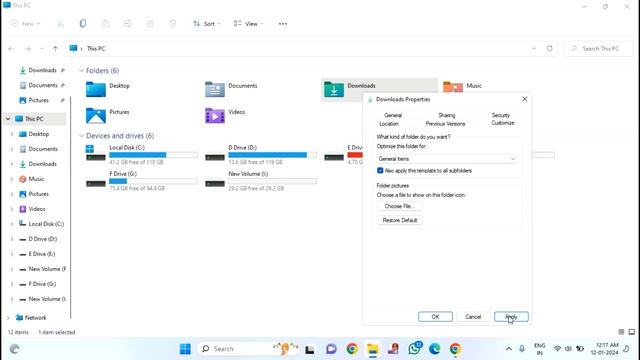Switch to the Location tab
This screenshot has height=360, width=640.
389,124
